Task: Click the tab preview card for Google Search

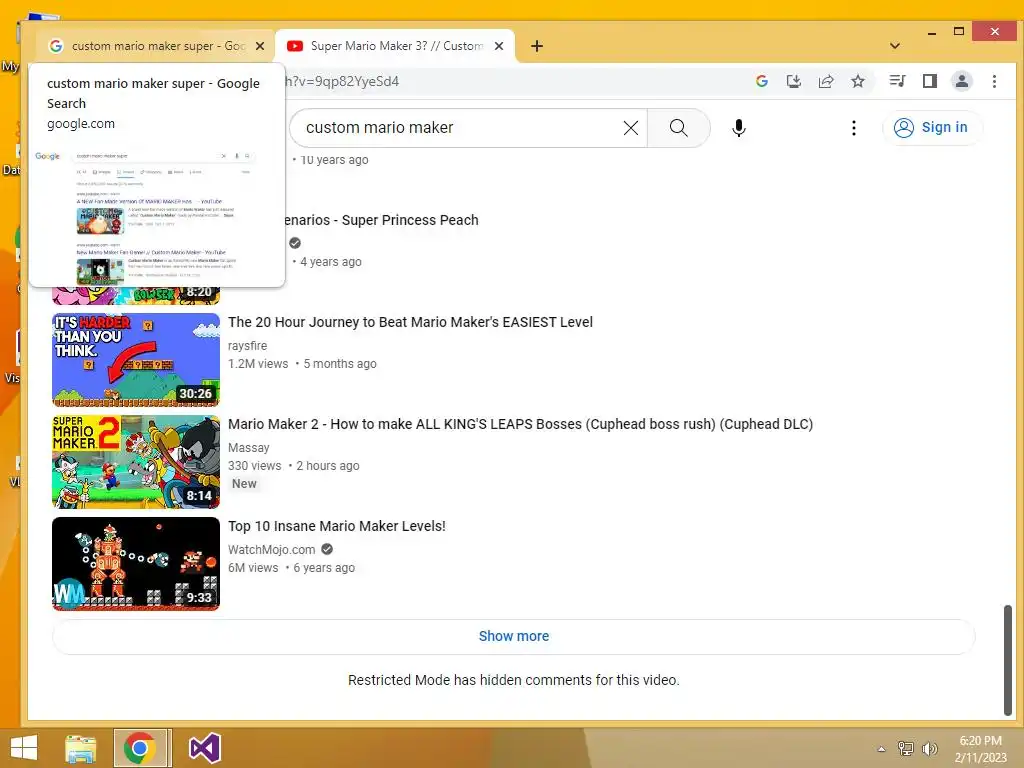Action: click(x=157, y=175)
